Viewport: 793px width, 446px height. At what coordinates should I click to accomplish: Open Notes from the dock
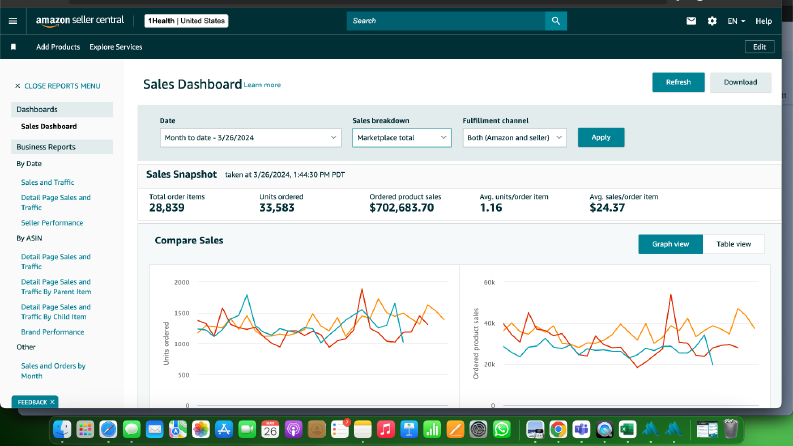coord(363,429)
